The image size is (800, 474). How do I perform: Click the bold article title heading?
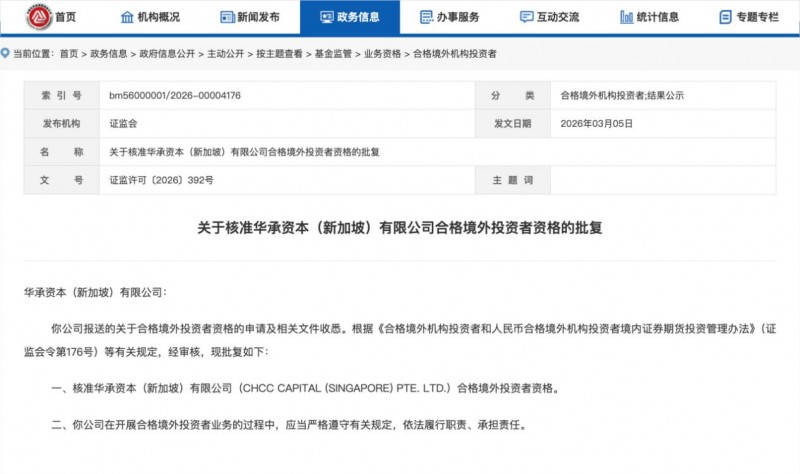pyautogui.click(x=400, y=228)
